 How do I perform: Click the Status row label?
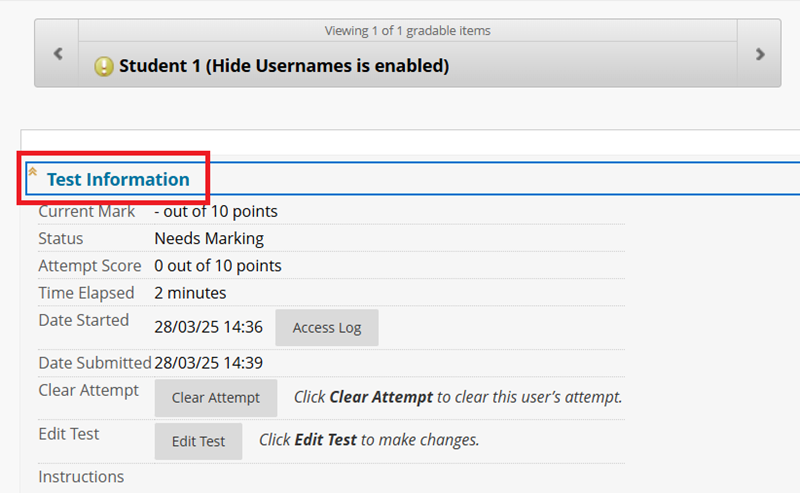[61, 239]
